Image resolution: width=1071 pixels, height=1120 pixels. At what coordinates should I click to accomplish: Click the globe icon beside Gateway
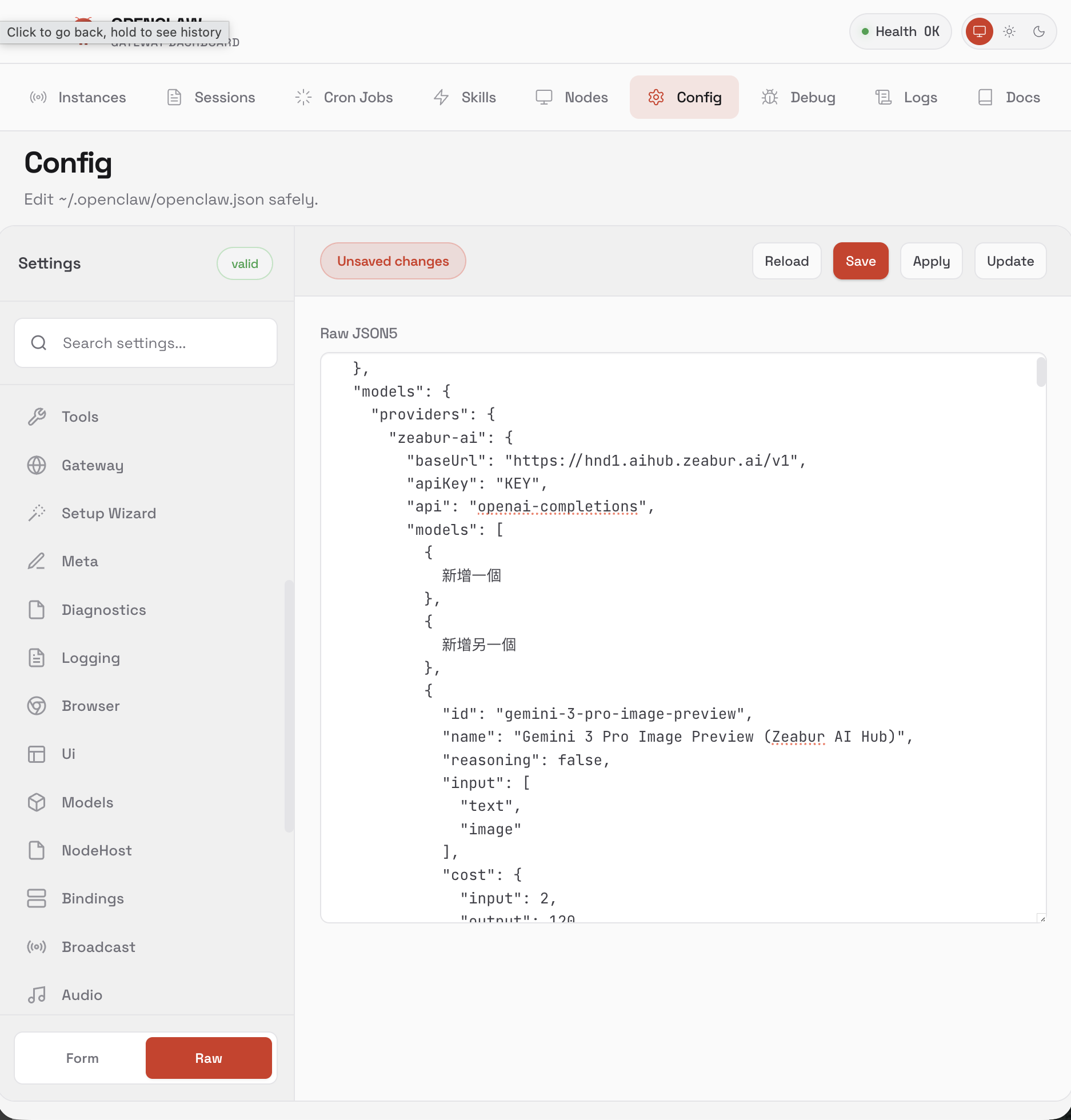coord(37,465)
